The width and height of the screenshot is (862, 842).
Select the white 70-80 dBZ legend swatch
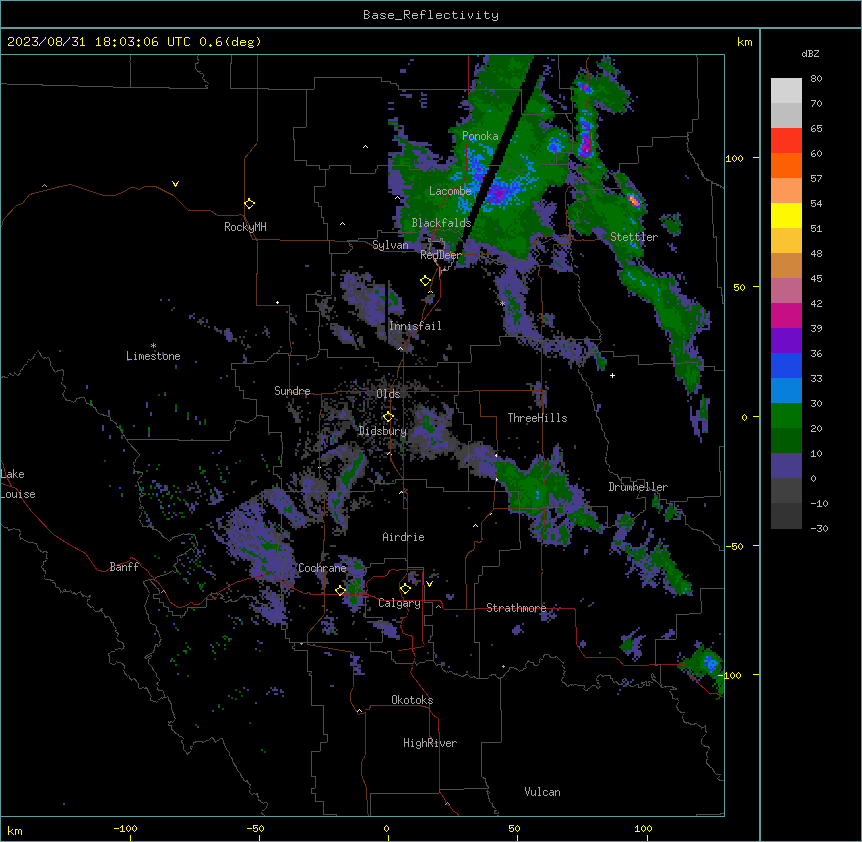(786, 91)
